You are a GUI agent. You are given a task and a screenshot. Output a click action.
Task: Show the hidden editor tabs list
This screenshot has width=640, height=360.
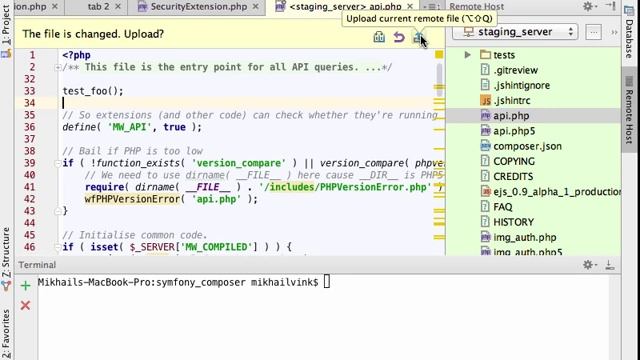coord(431,7)
